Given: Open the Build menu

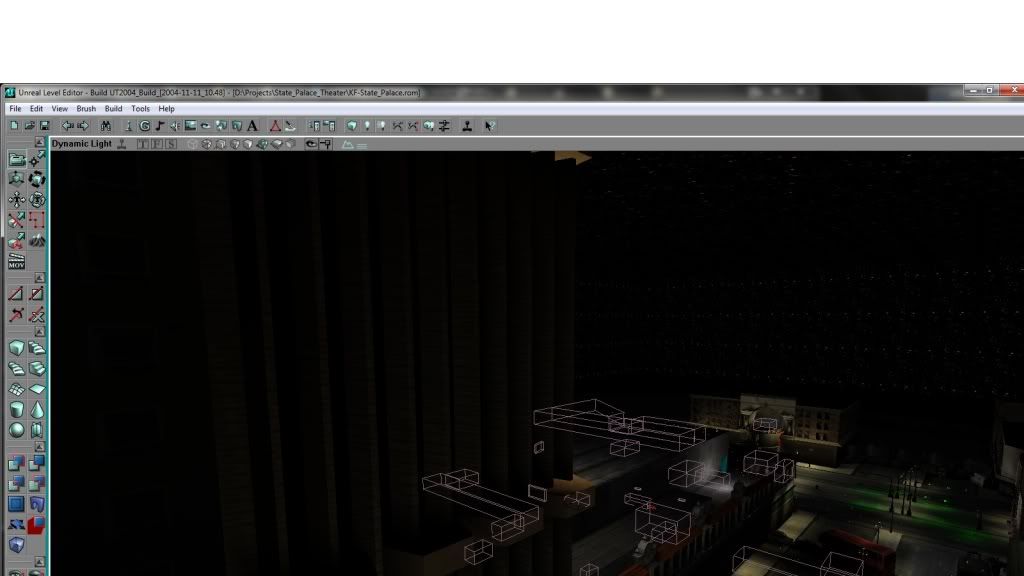Looking at the screenshot, I should pos(114,109).
